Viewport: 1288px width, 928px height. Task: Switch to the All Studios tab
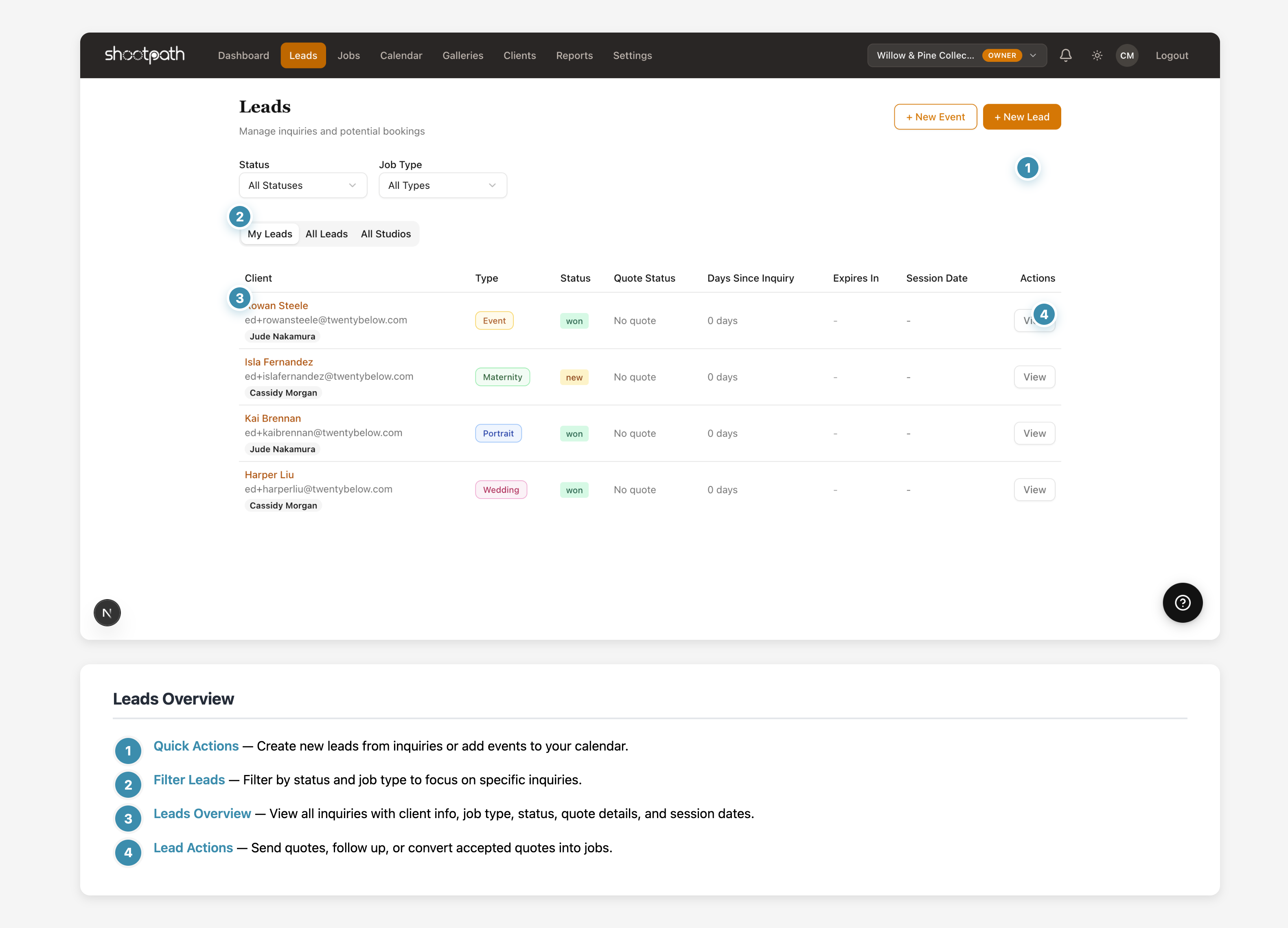pyautogui.click(x=386, y=233)
